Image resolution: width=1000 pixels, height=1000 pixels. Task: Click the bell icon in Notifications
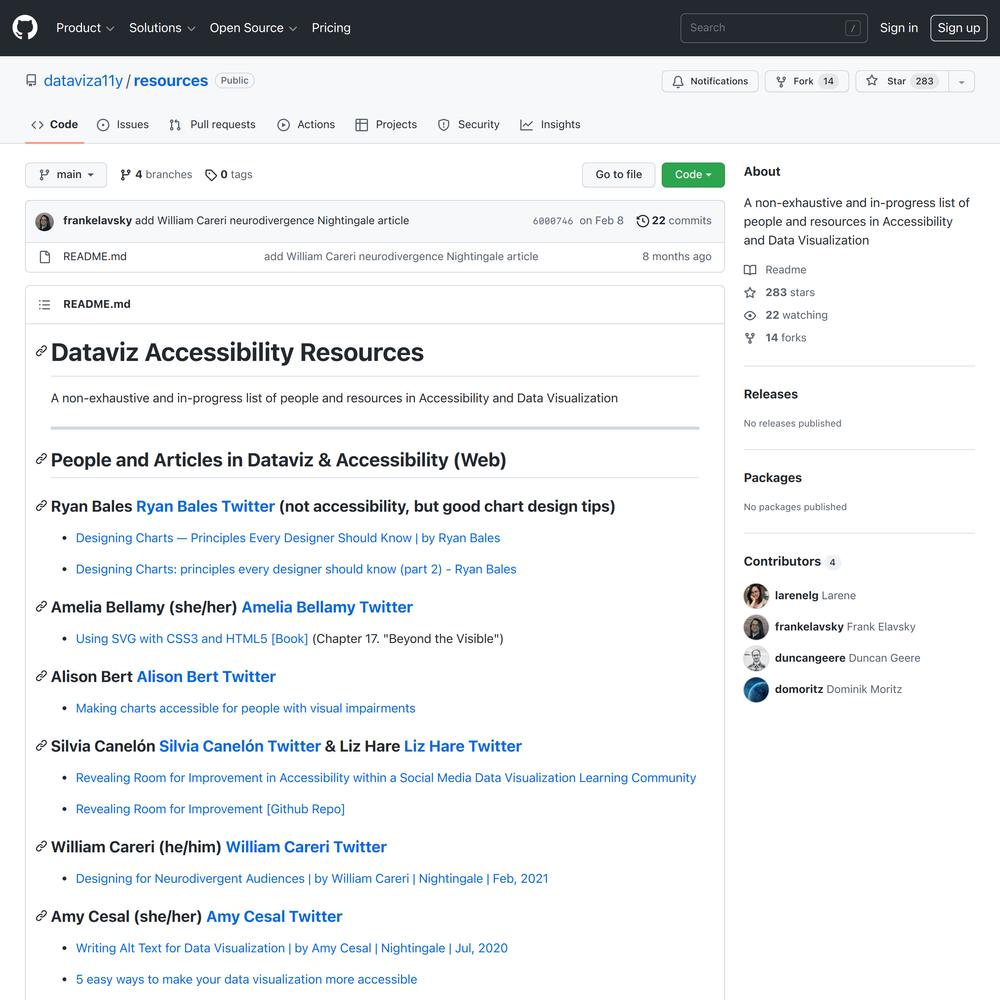[x=678, y=81]
